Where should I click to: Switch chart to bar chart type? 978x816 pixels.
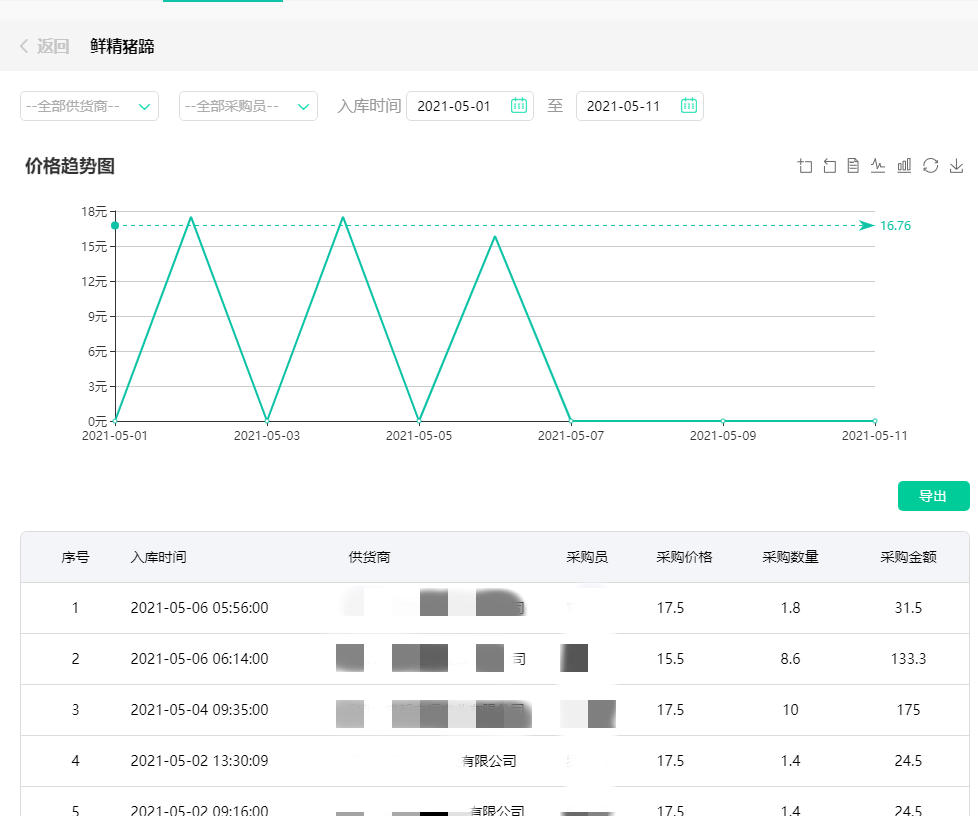click(904, 166)
